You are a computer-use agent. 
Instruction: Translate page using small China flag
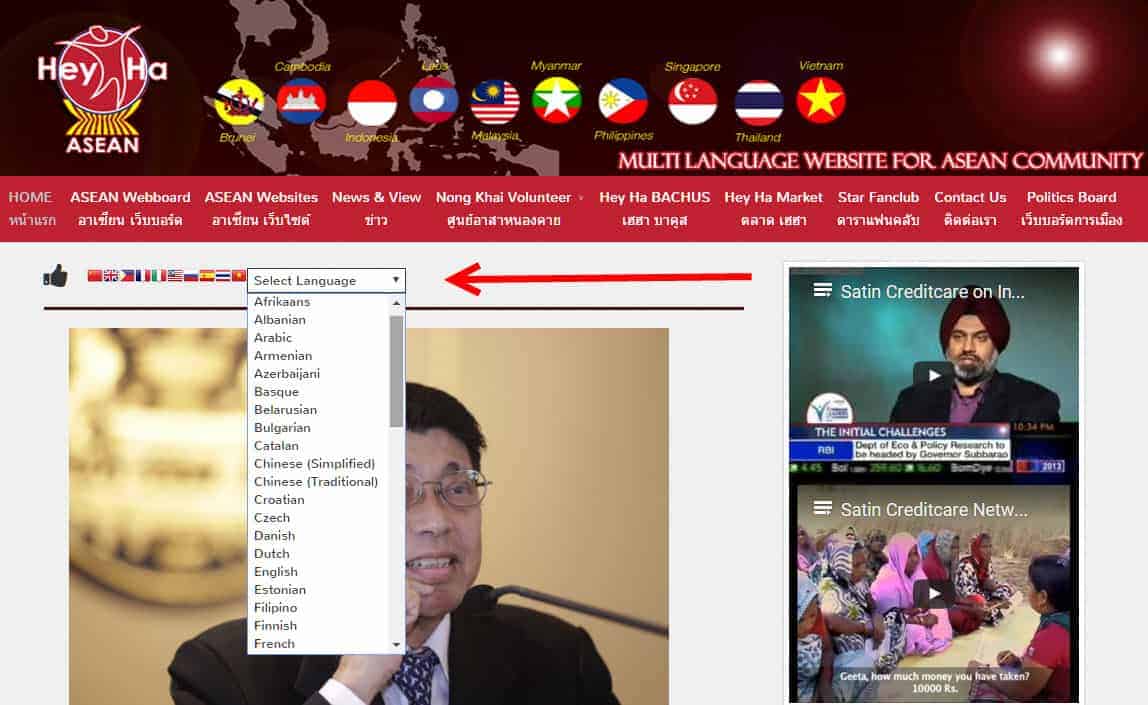pyautogui.click(x=94, y=275)
